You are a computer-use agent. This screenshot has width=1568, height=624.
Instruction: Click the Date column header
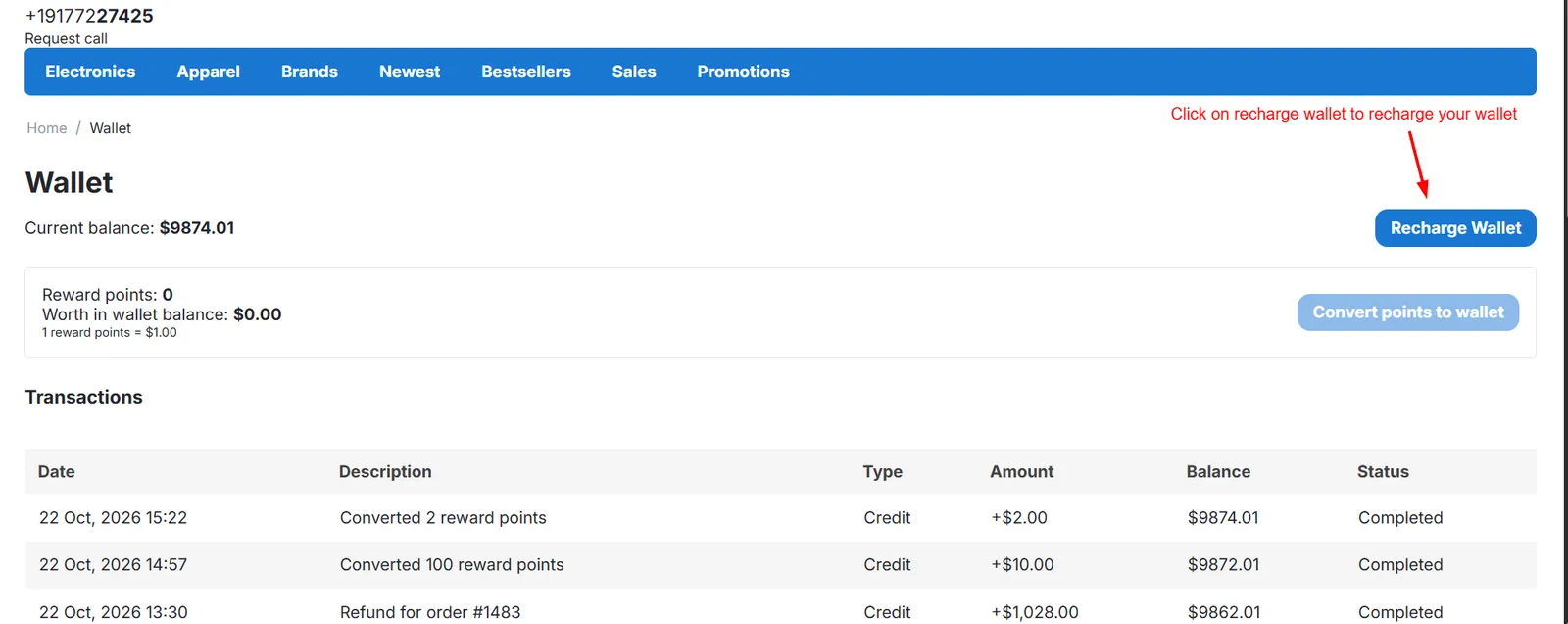56,471
